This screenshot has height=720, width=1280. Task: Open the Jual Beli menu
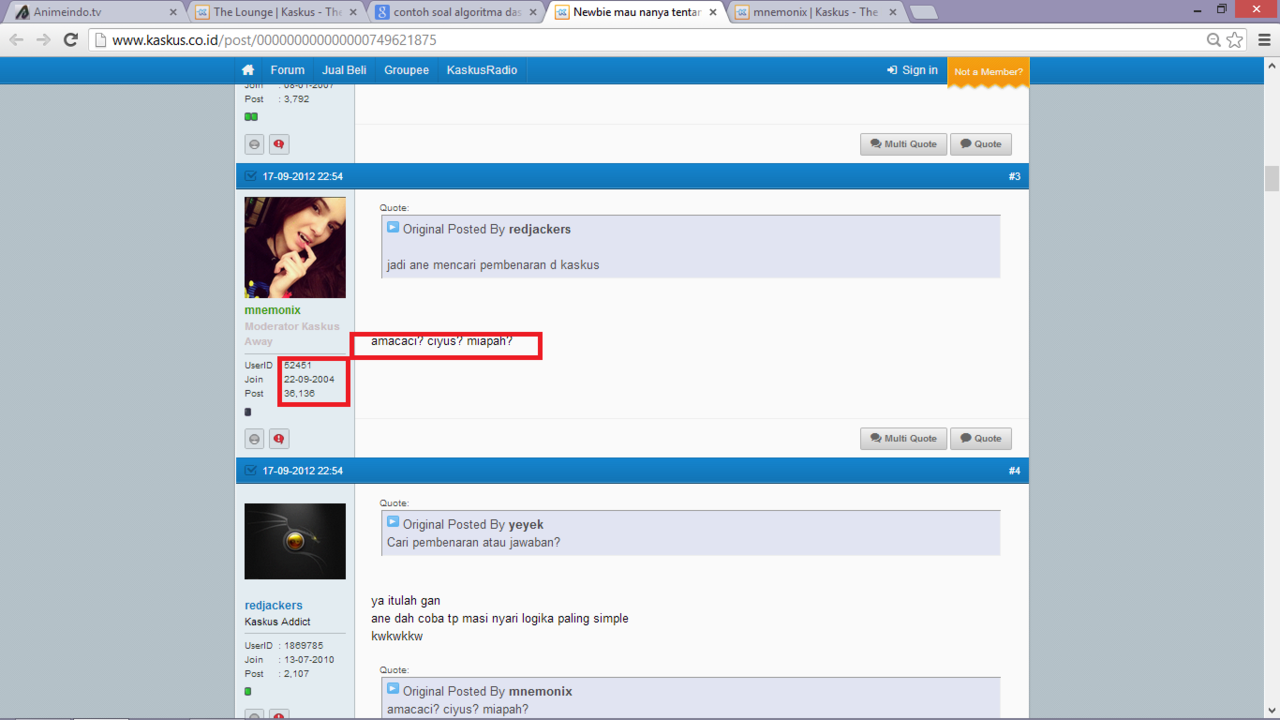344,70
